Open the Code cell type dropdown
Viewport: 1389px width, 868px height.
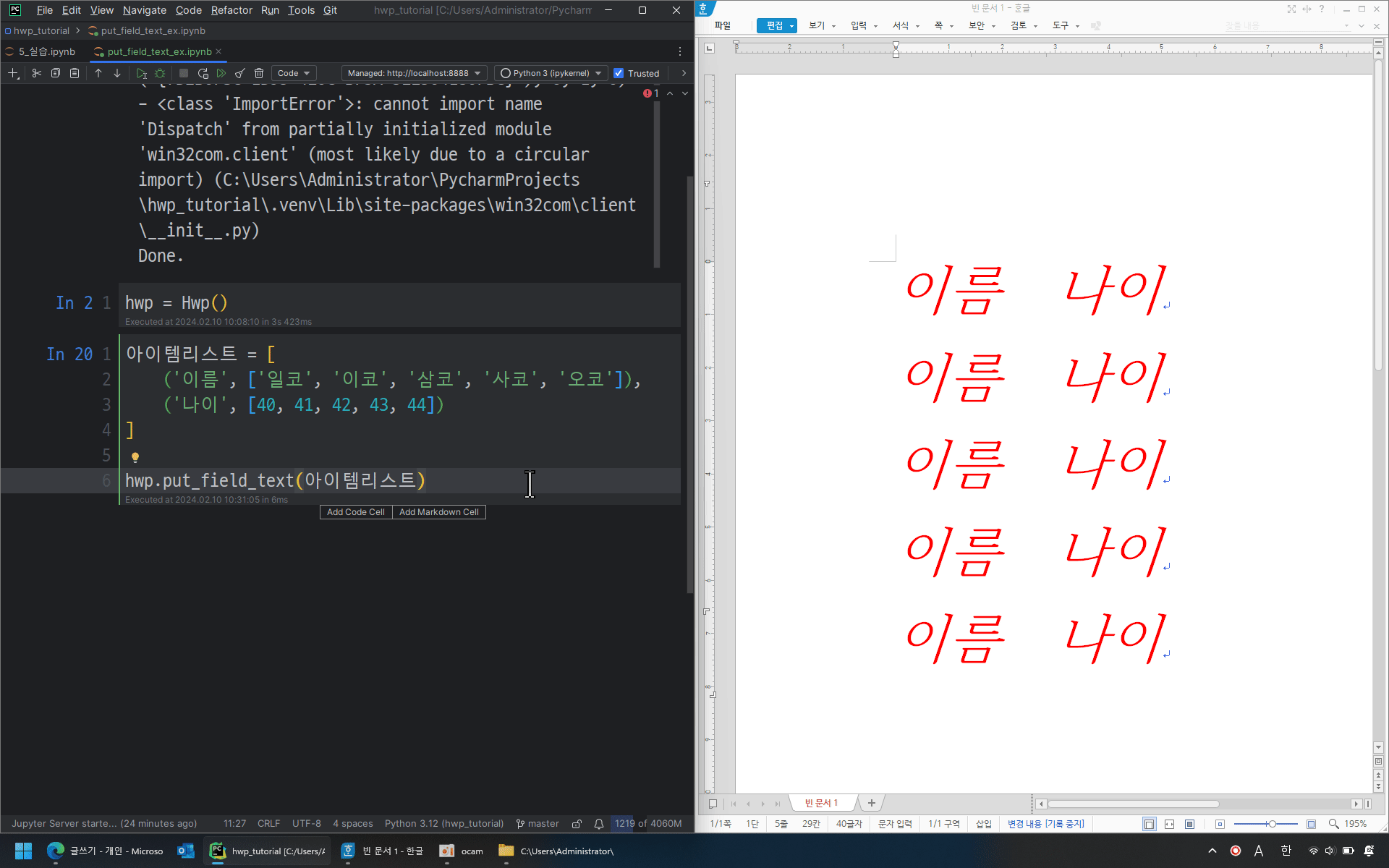(294, 73)
